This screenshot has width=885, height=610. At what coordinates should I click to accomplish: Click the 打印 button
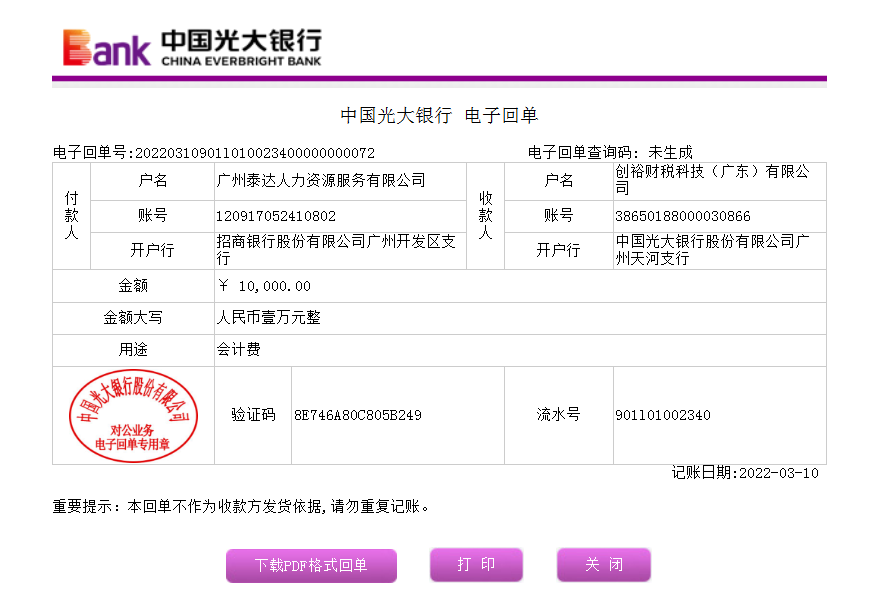click(476, 564)
